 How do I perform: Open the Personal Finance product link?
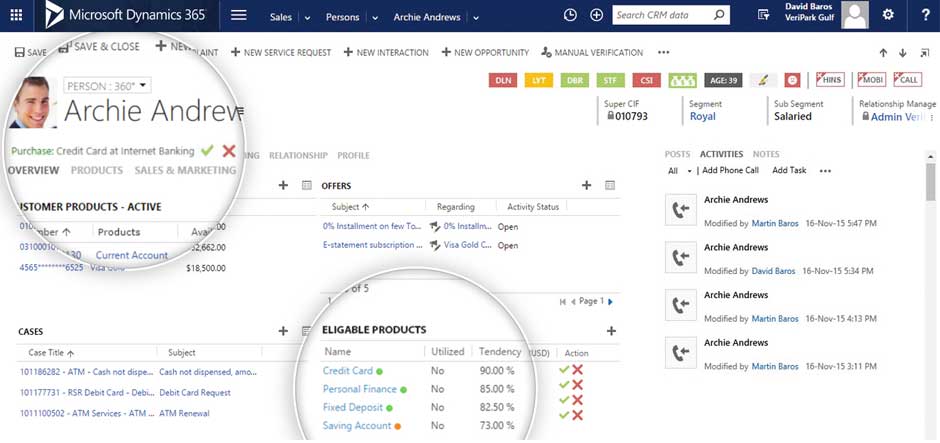(x=360, y=389)
